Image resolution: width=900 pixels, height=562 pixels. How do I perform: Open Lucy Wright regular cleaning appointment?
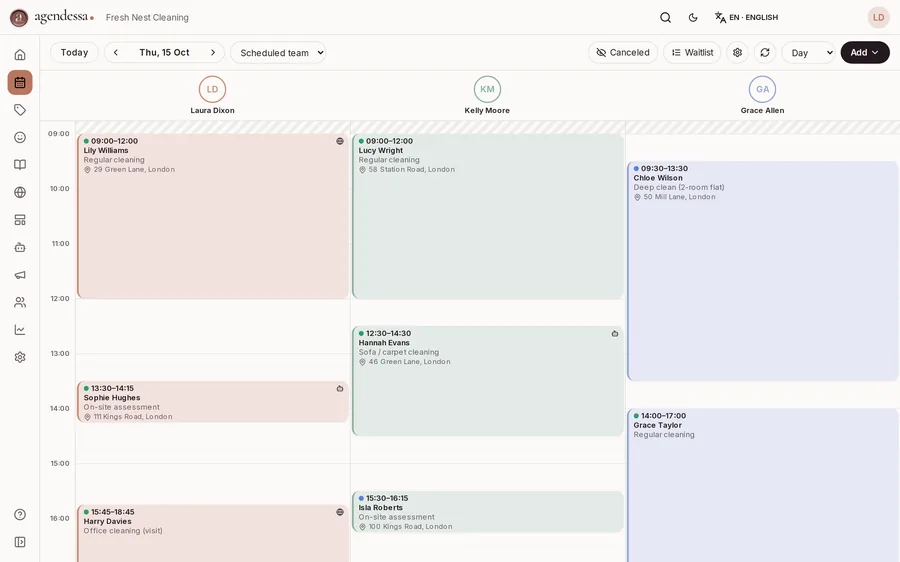488,216
